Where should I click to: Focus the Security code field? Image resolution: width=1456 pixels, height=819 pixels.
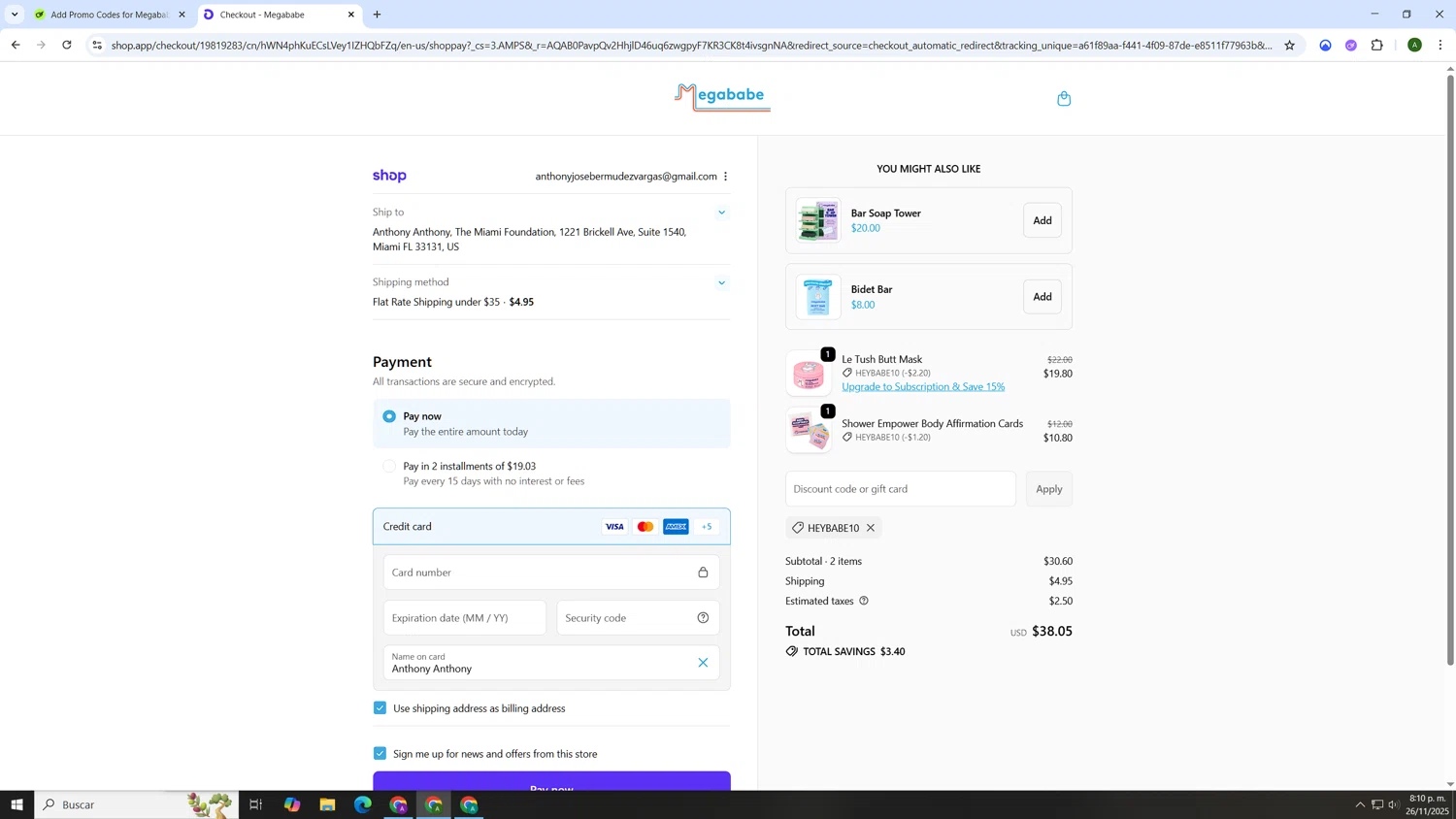638,618
